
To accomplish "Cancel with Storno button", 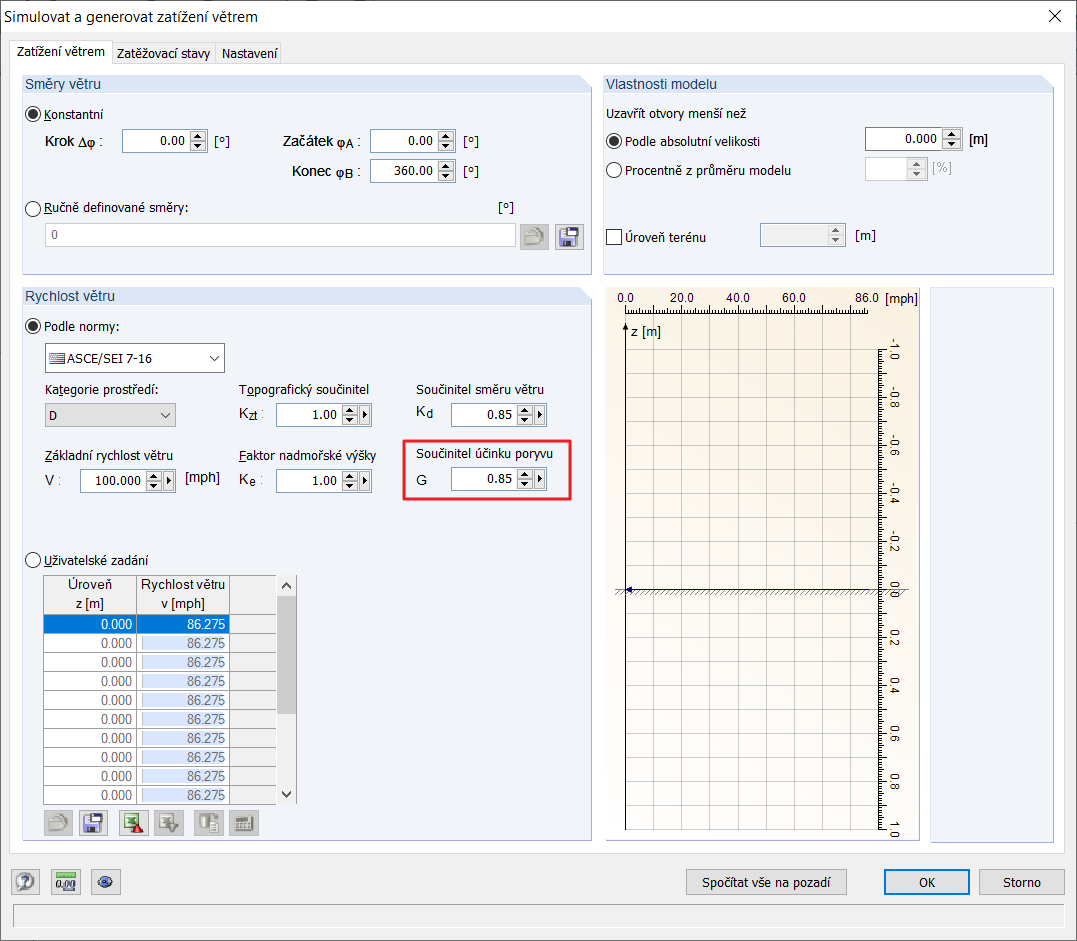I will 1021,882.
